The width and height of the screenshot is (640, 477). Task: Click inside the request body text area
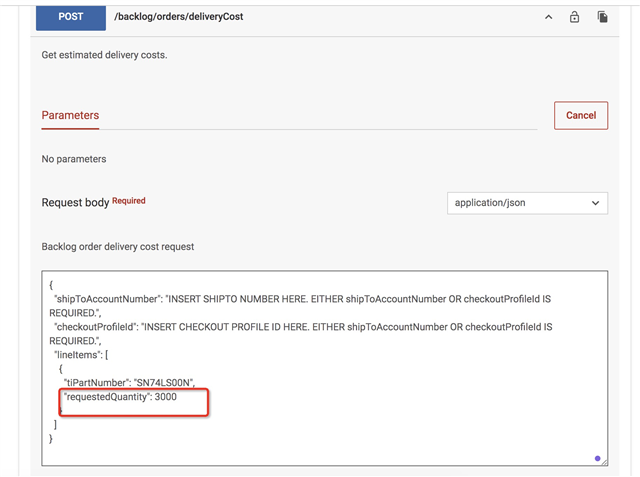pyautogui.click(x=324, y=368)
